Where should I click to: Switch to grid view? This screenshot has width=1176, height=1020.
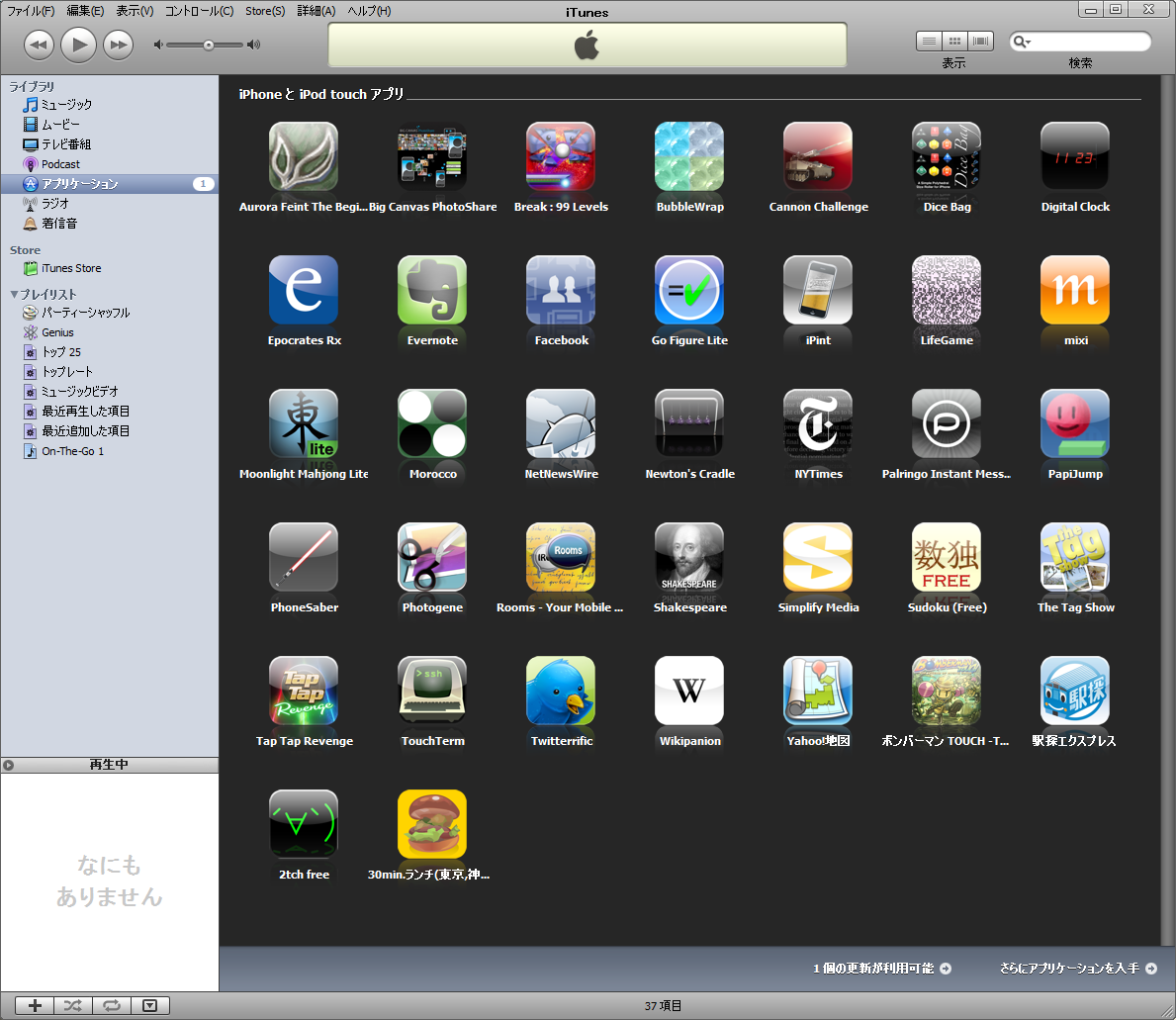[954, 42]
